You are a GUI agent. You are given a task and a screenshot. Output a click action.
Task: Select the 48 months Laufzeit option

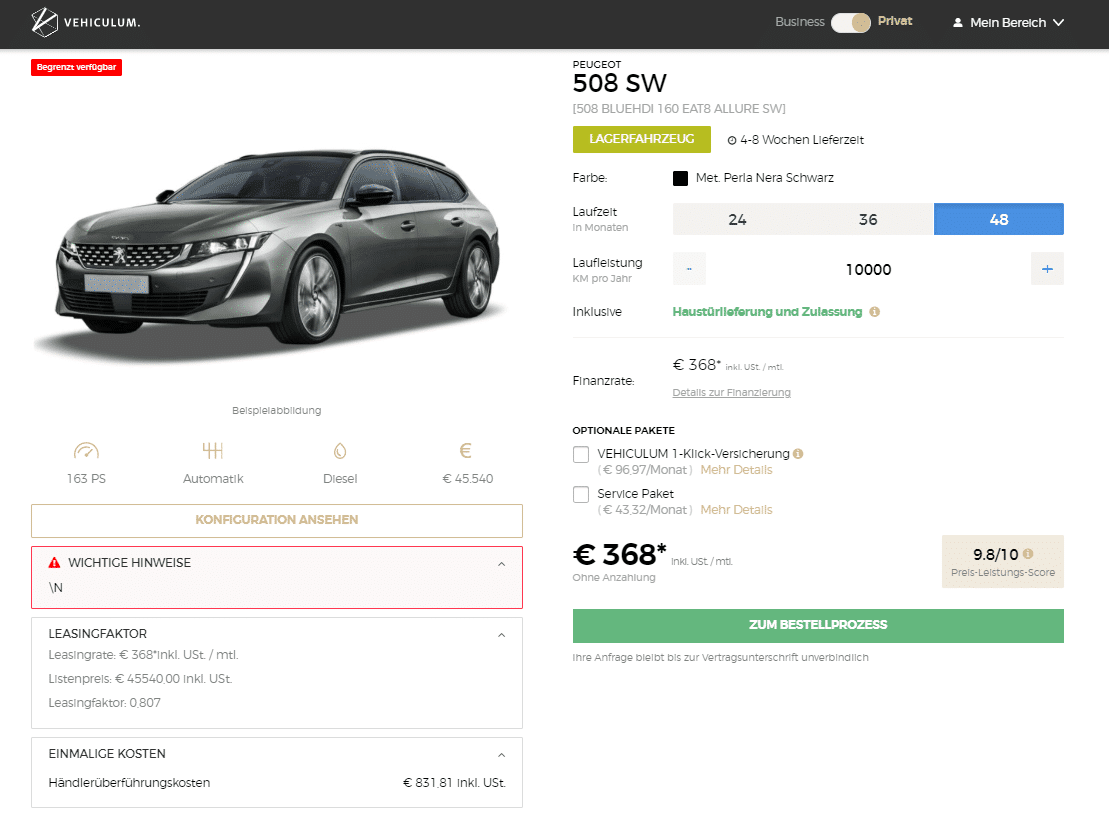tap(999, 219)
